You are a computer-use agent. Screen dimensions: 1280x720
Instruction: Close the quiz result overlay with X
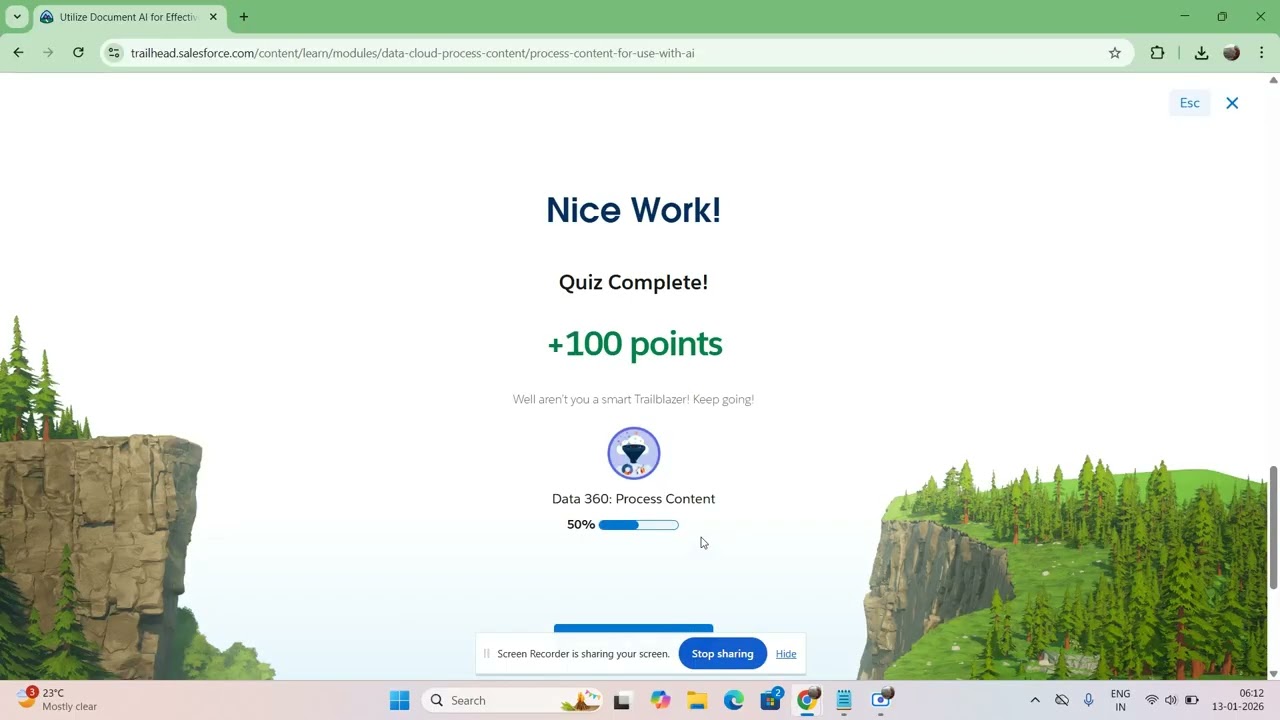click(x=1232, y=103)
